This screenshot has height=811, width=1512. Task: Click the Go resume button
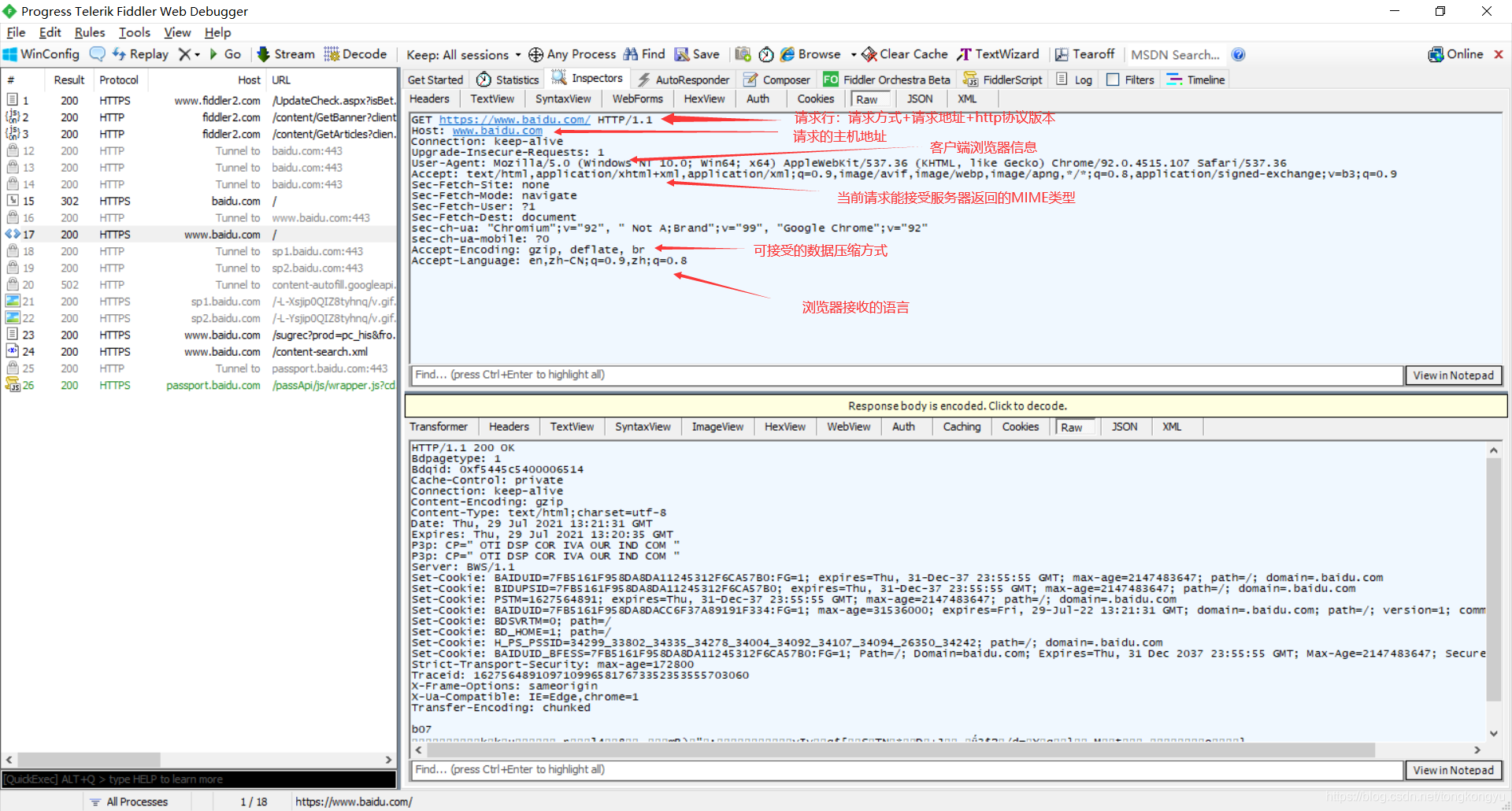225,54
